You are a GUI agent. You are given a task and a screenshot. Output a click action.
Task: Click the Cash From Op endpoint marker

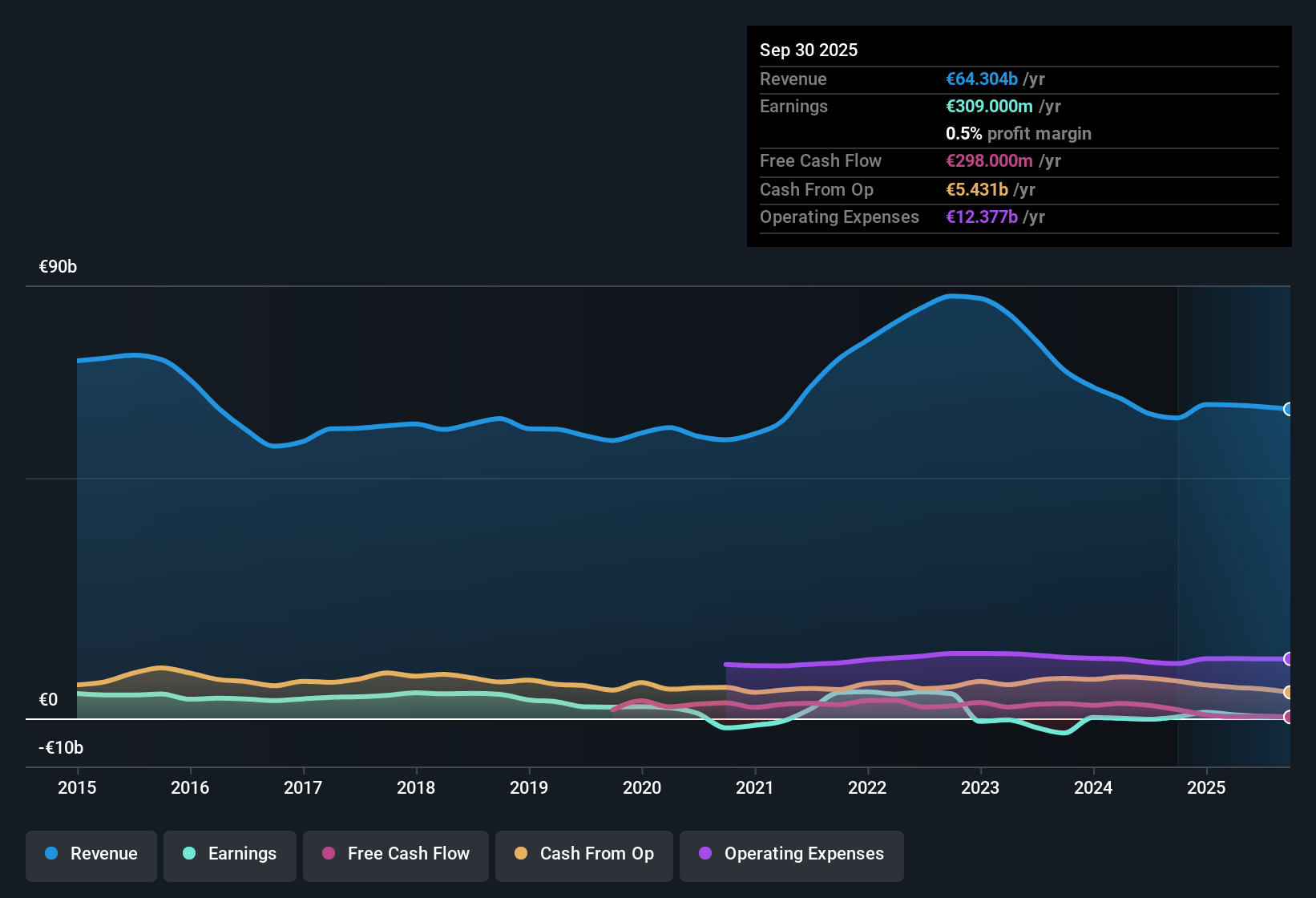pos(1288,691)
